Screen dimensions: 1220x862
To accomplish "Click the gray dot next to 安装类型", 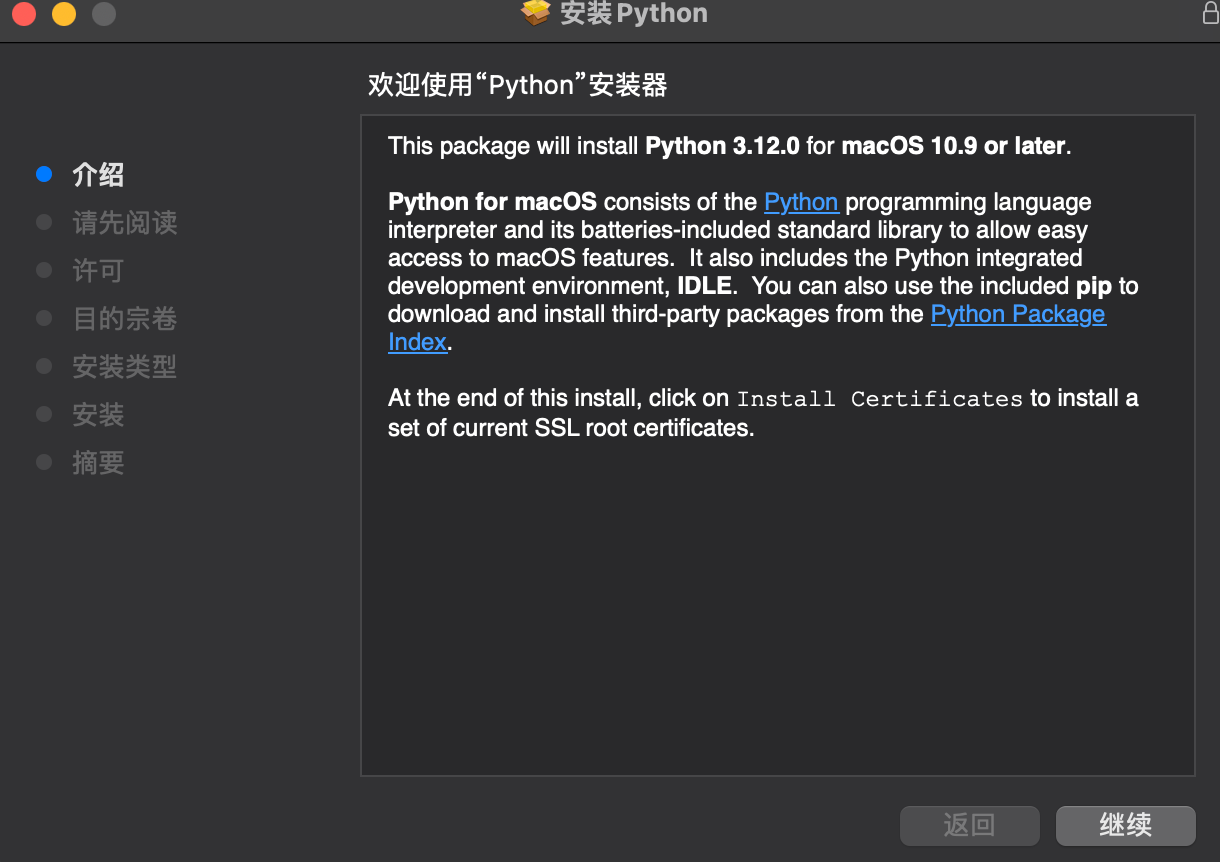I will (43, 366).
